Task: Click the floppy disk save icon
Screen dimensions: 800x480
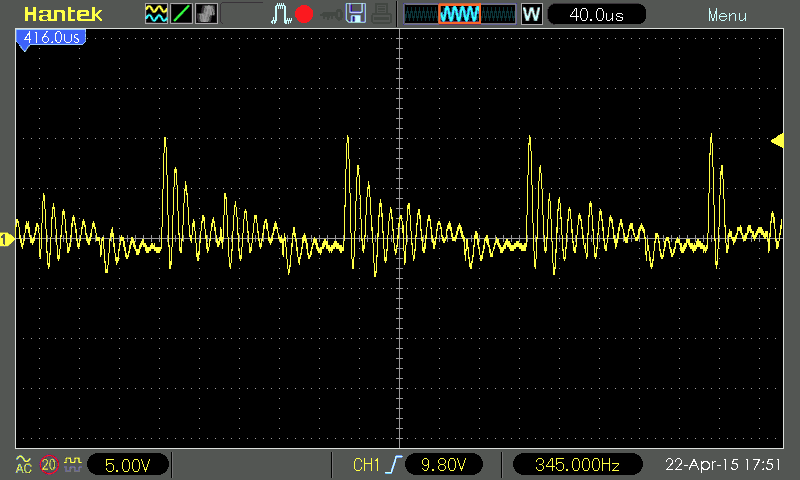Action: [356, 14]
